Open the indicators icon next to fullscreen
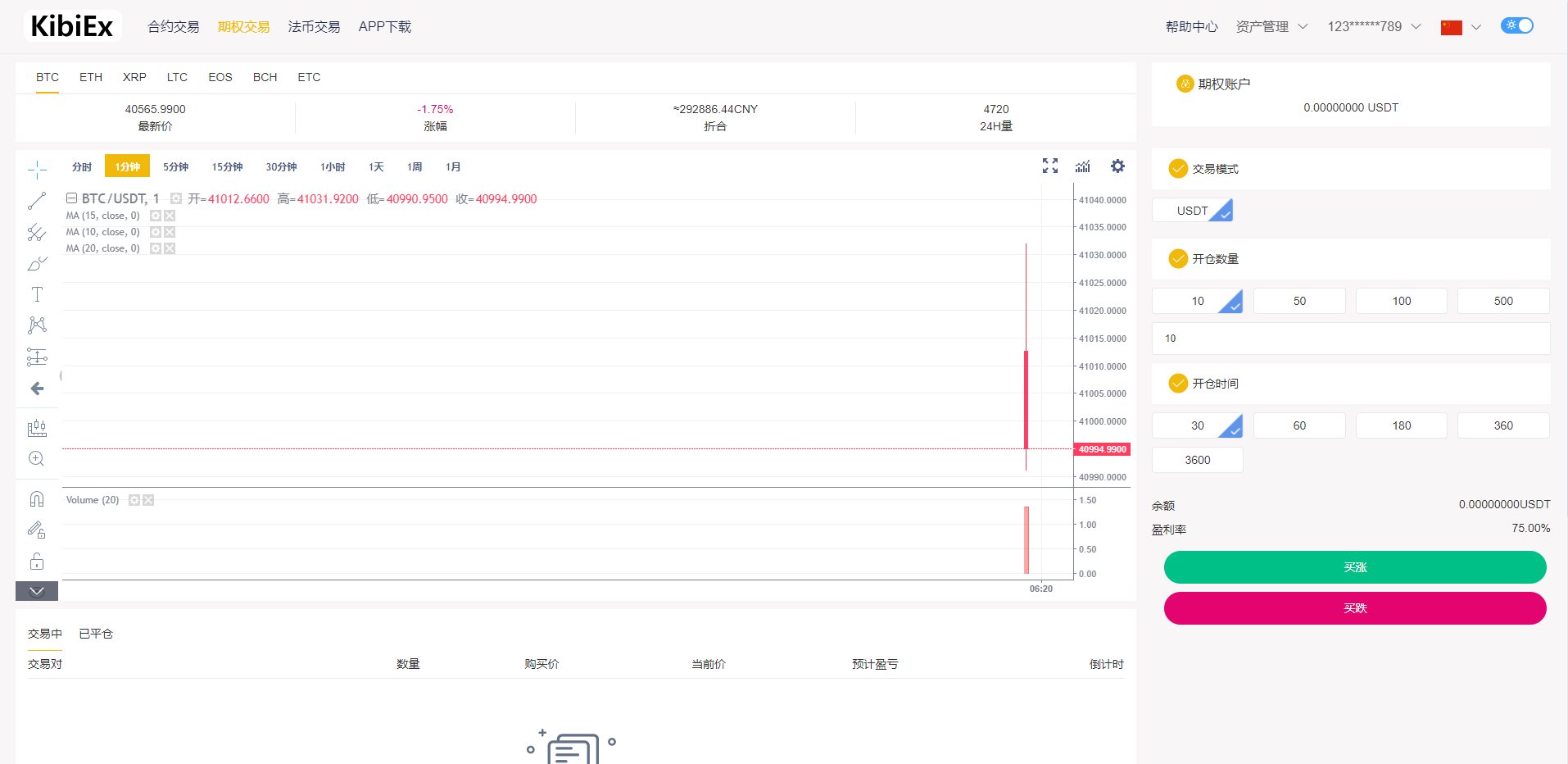 [x=1082, y=166]
